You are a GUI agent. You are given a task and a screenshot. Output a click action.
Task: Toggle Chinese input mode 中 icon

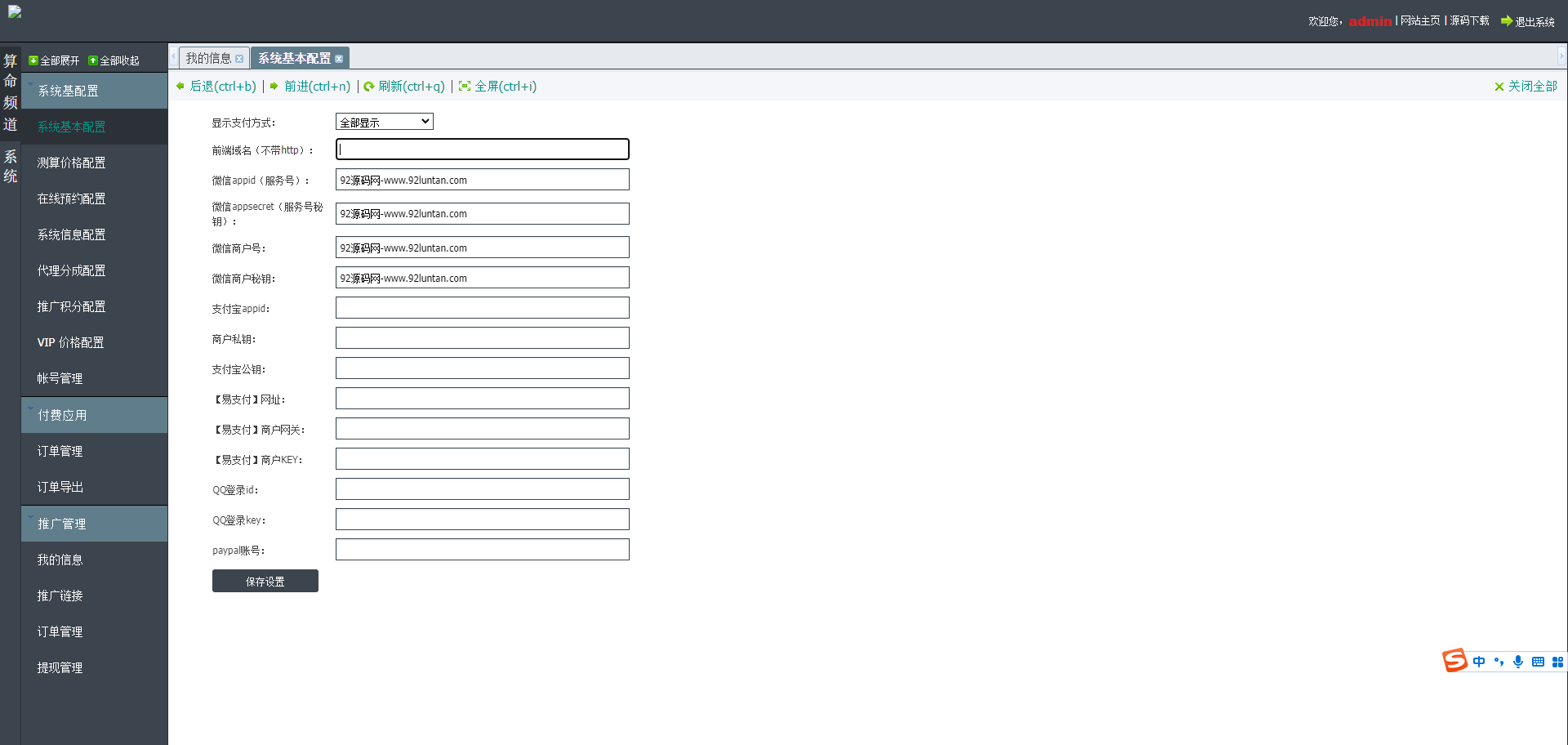tap(1479, 662)
